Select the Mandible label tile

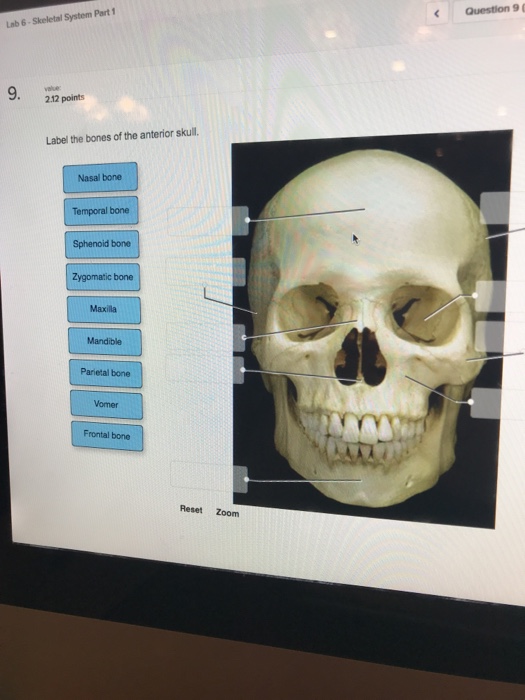pos(104,342)
